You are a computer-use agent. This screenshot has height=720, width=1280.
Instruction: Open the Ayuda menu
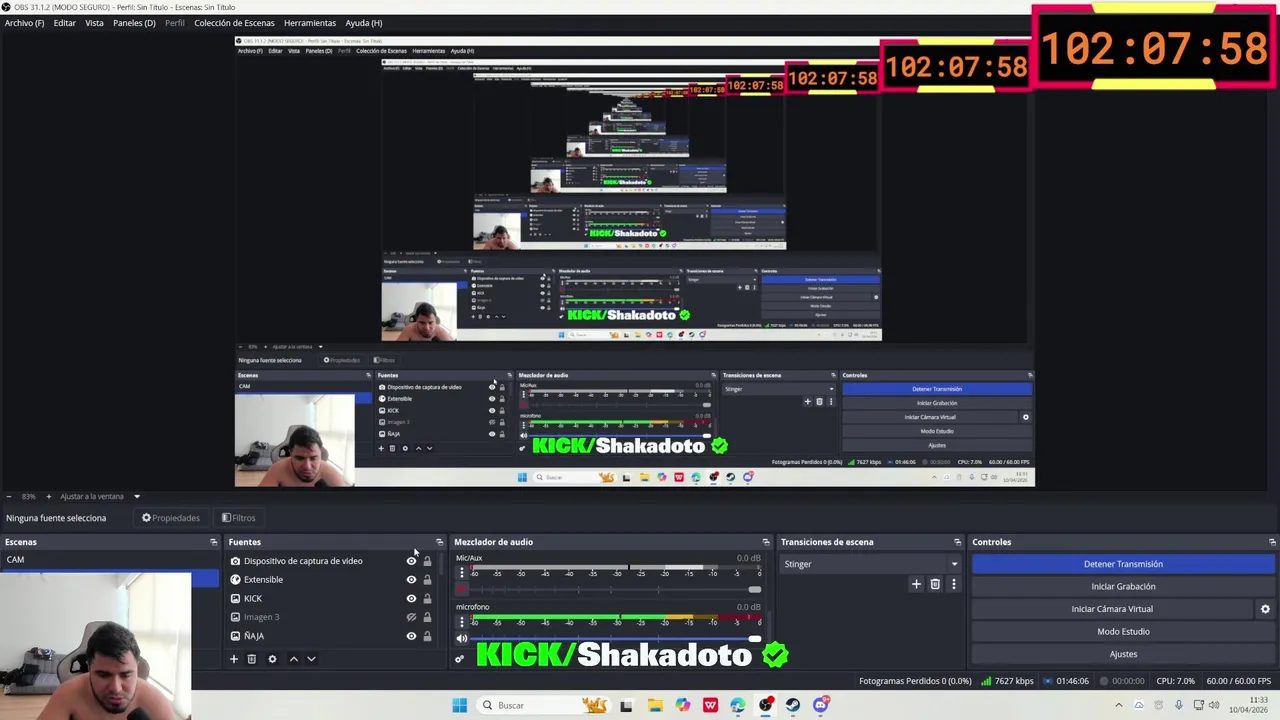[x=364, y=23]
